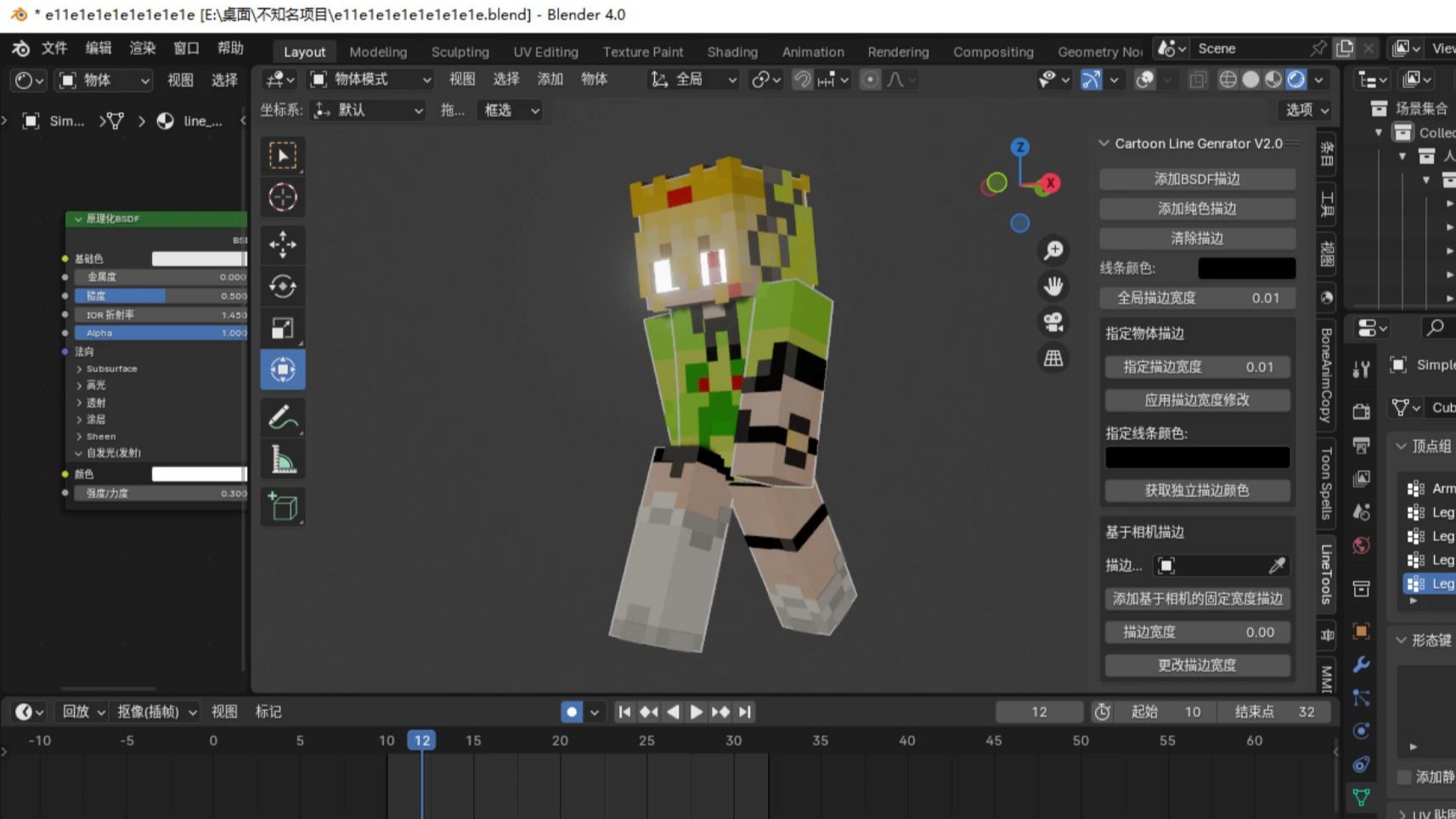Click the red X axis gizmo
This screenshot has height=819, width=1456.
pyautogui.click(x=1051, y=183)
